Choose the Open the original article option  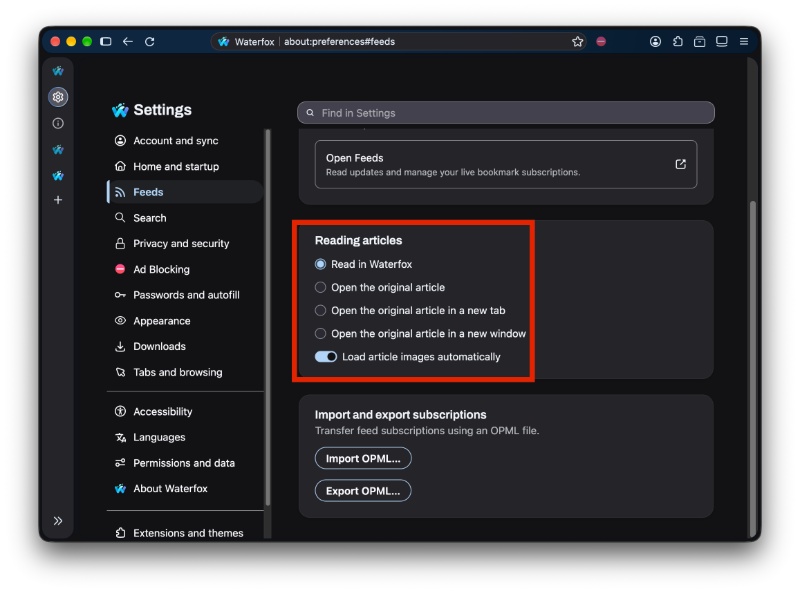(x=320, y=287)
